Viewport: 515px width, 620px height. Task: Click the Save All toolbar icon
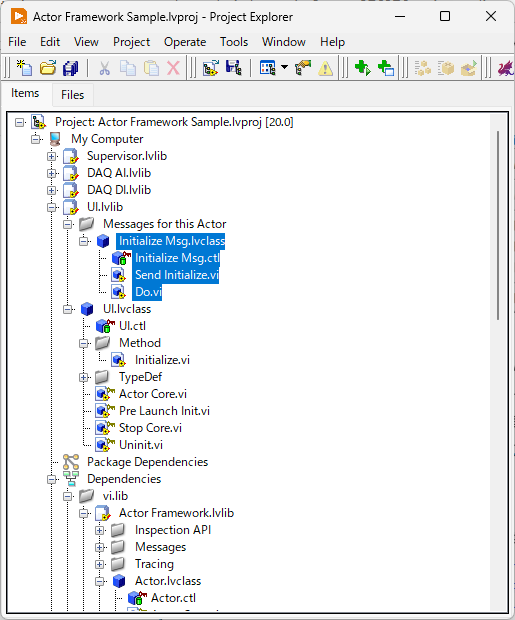tap(71, 68)
